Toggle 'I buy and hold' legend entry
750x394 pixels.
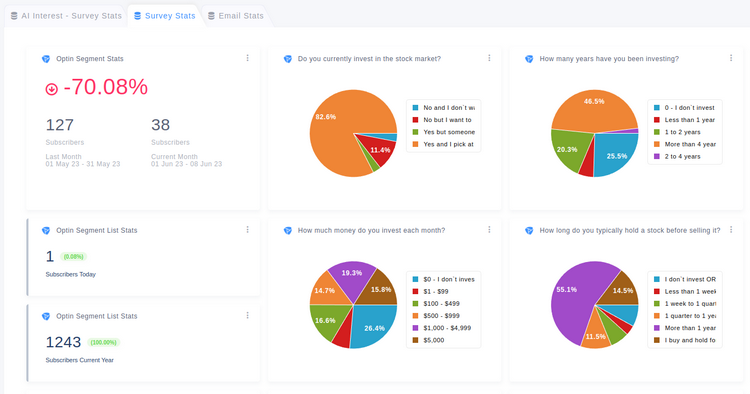[685, 340]
